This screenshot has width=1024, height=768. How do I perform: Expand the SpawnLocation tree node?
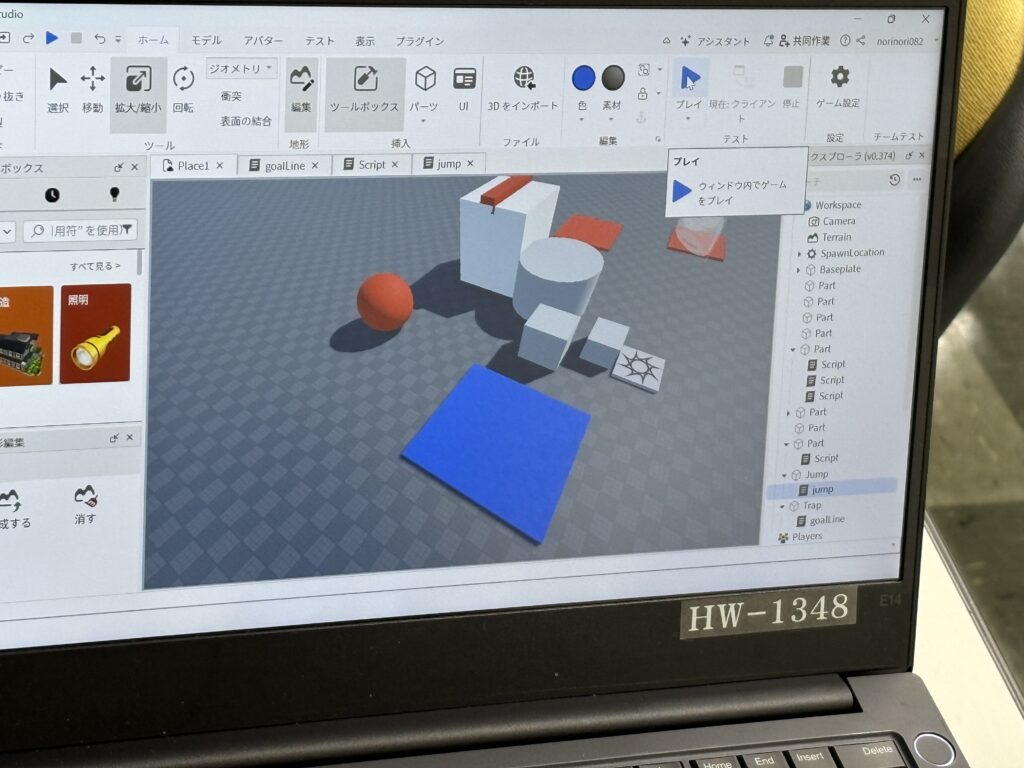coord(799,253)
